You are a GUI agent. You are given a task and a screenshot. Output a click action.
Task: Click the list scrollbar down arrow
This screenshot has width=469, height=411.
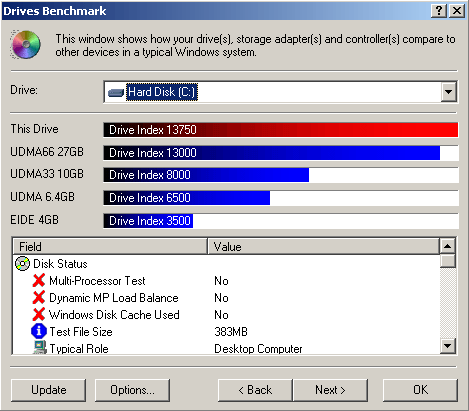[x=447, y=346]
